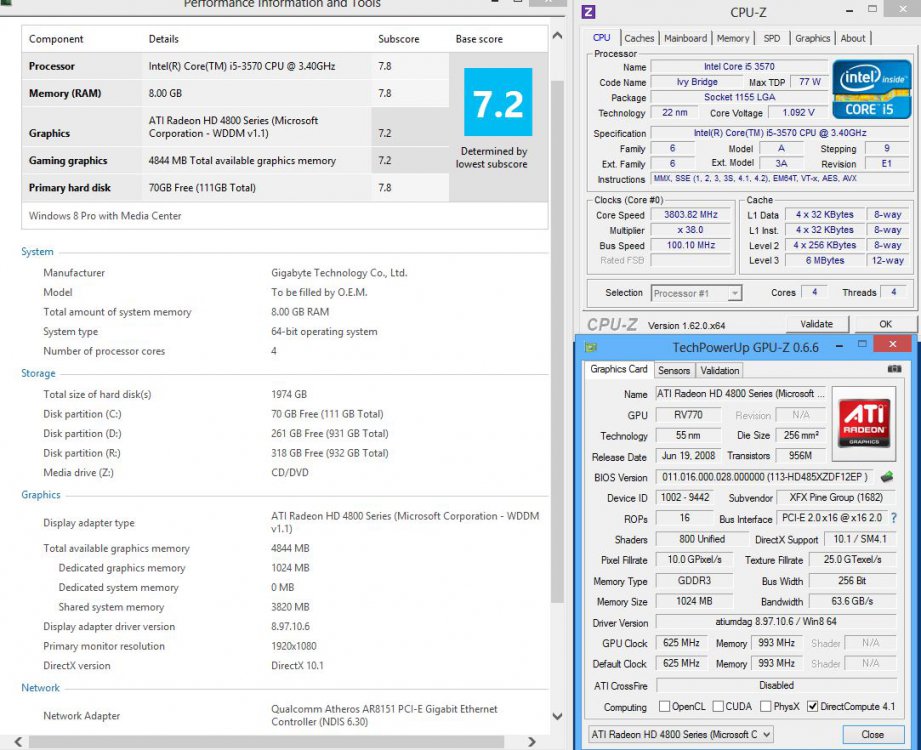The image size is (921, 750).
Task: Click the Validate button in CPU-Z
Action: [x=816, y=324]
